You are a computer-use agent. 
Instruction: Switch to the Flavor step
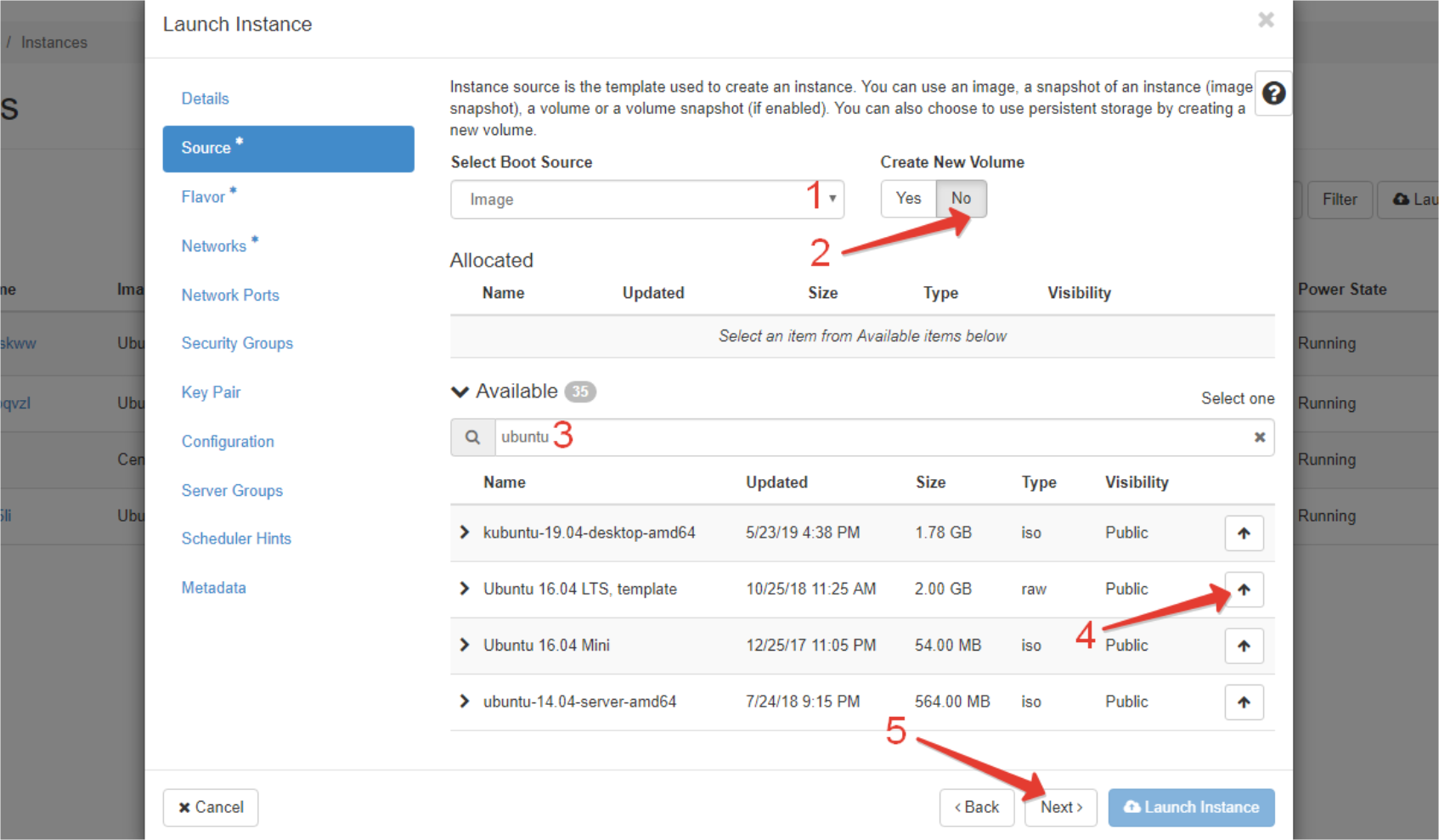click(x=203, y=197)
